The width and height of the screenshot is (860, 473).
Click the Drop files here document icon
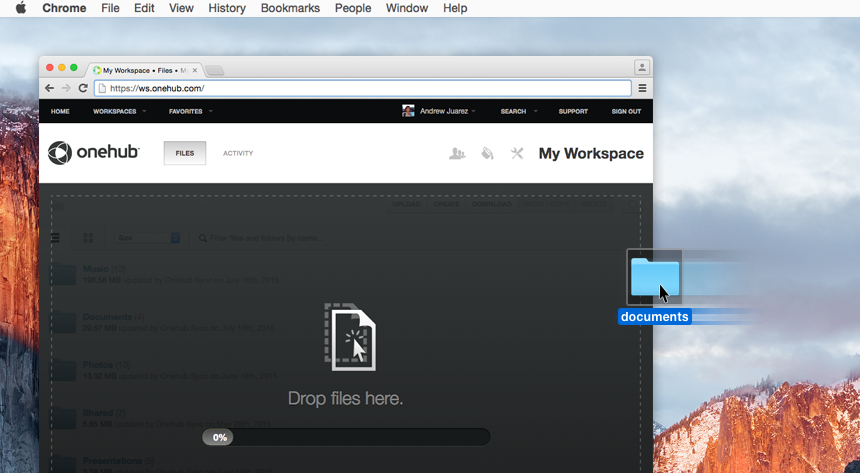click(x=350, y=337)
